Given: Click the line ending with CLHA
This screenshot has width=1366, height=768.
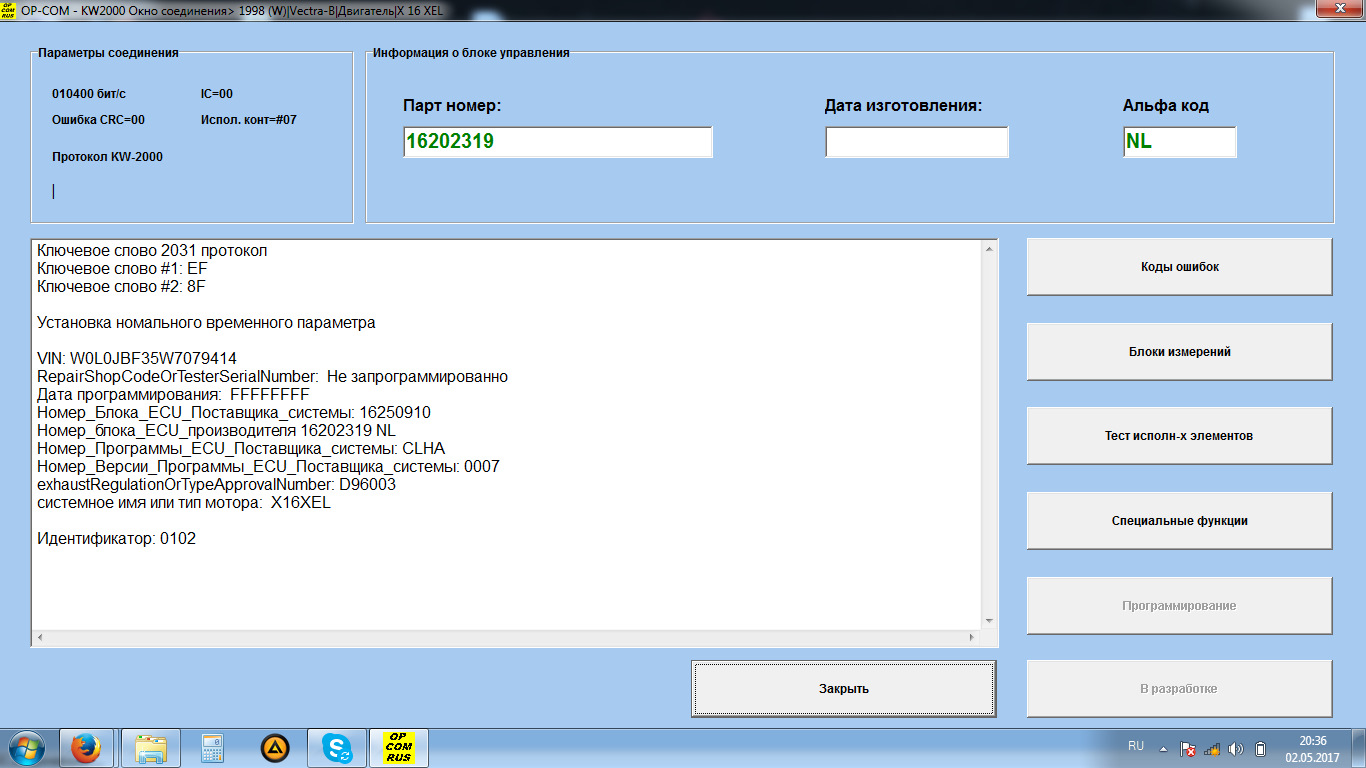Looking at the screenshot, I should click(241, 448).
